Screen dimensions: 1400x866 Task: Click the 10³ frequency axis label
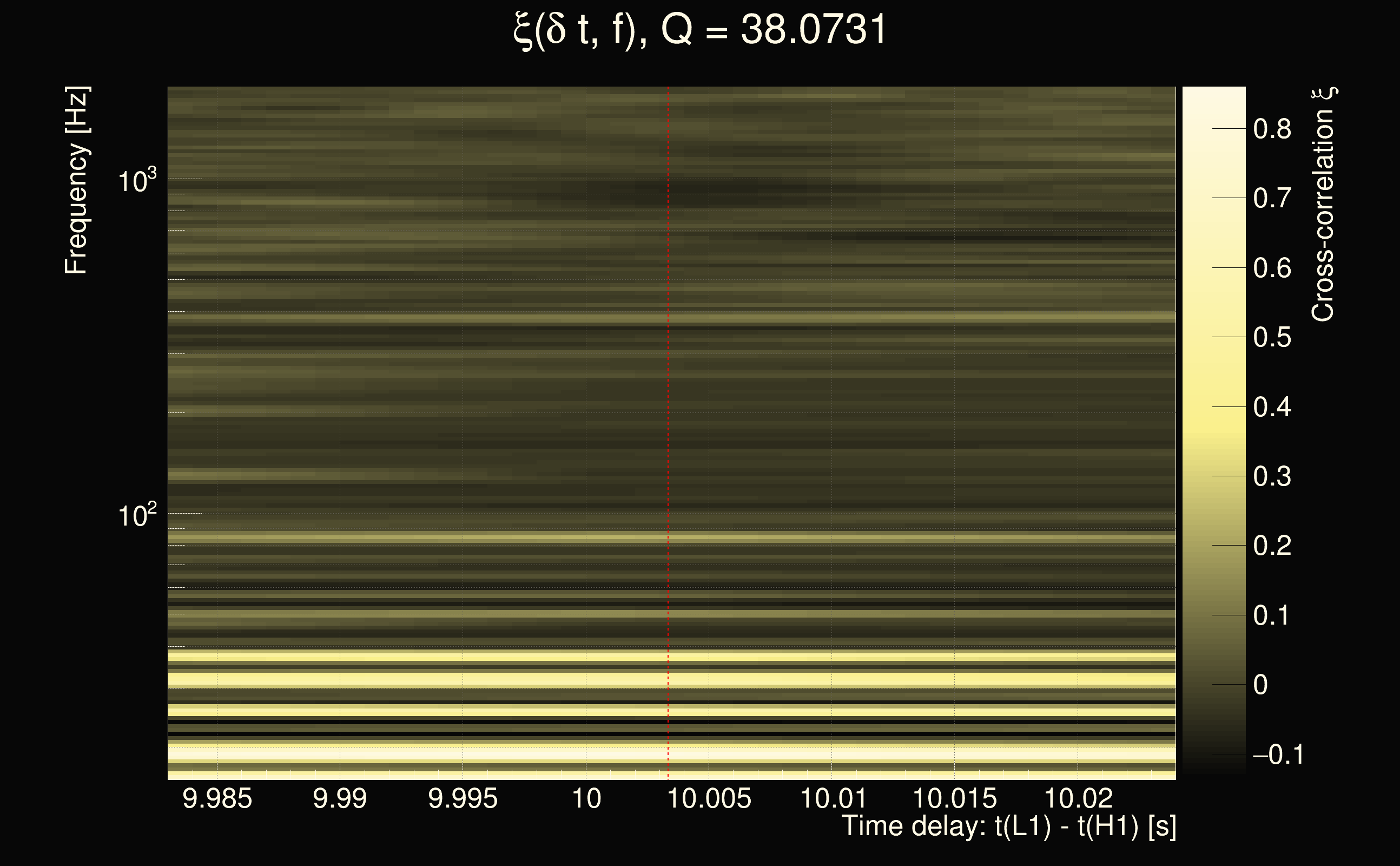137,181
